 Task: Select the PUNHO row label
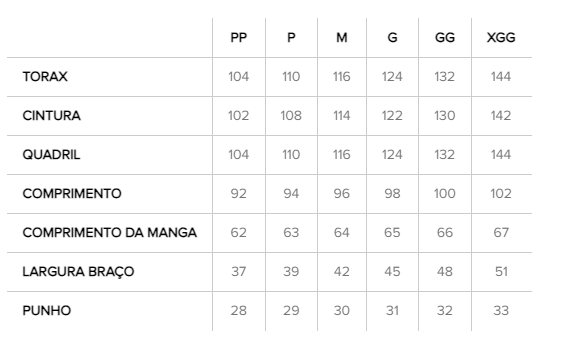[x=47, y=310]
